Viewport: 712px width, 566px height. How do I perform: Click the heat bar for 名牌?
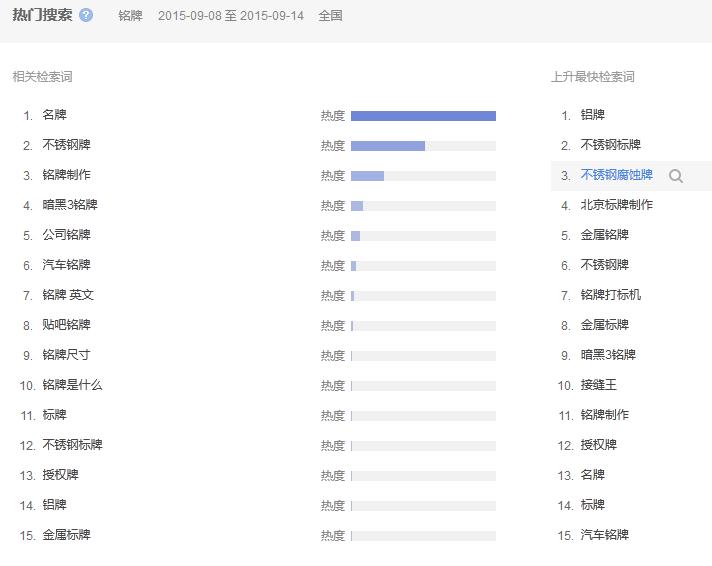pos(423,116)
